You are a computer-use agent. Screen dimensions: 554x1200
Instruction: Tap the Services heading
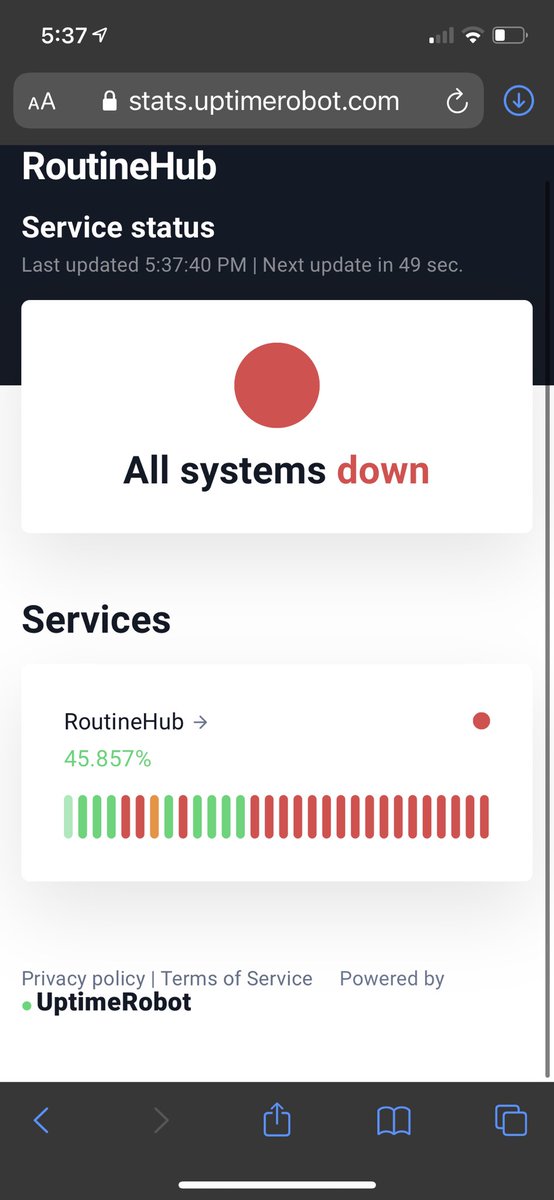pos(96,620)
